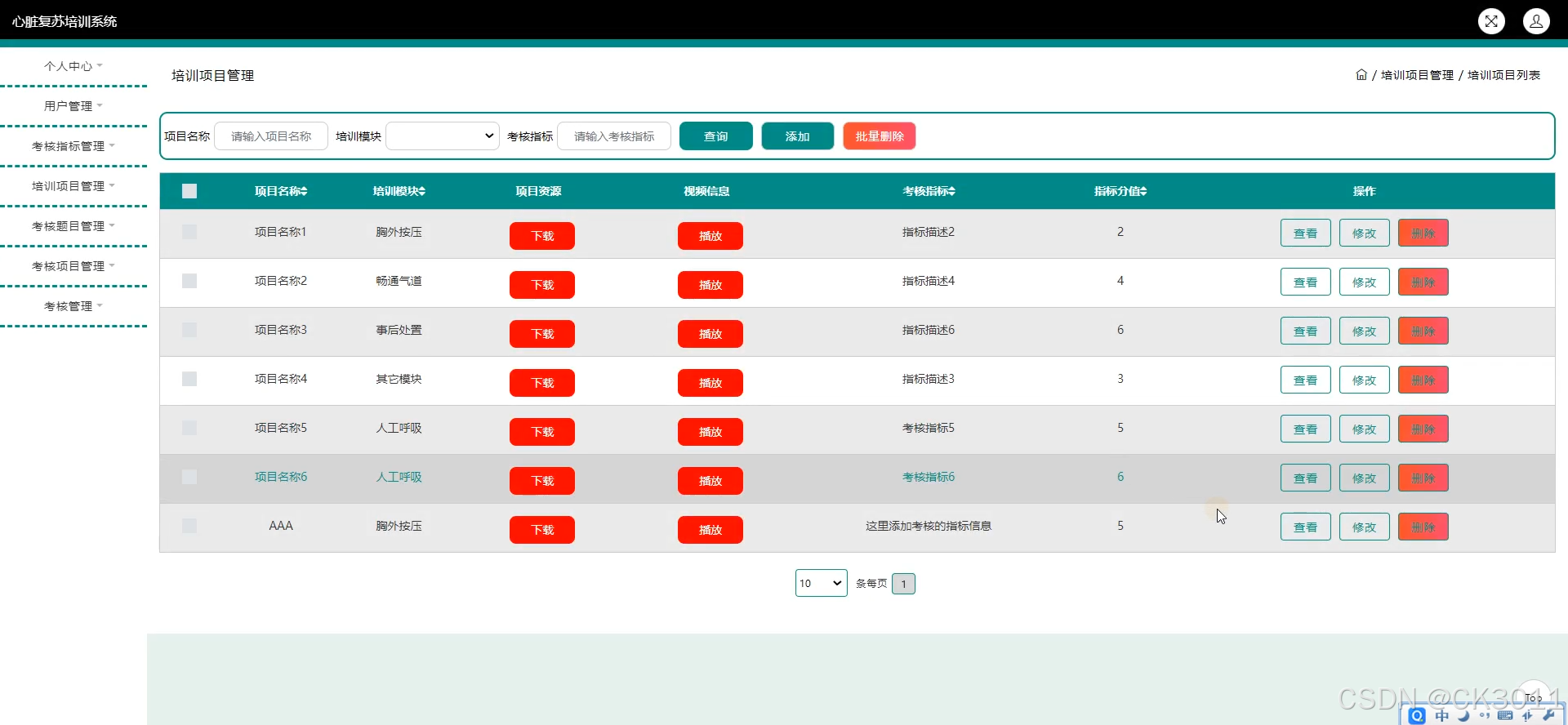Check the row checkbox for 项目名称6
This screenshot has height=725, width=1568.
tap(189, 477)
